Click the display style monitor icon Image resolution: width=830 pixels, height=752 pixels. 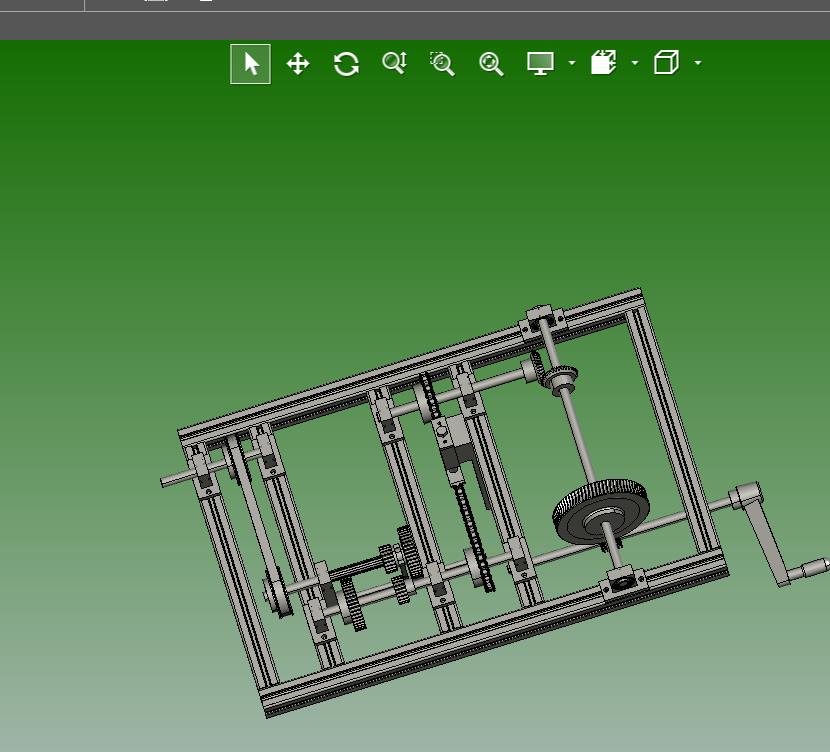tap(540, 64)
